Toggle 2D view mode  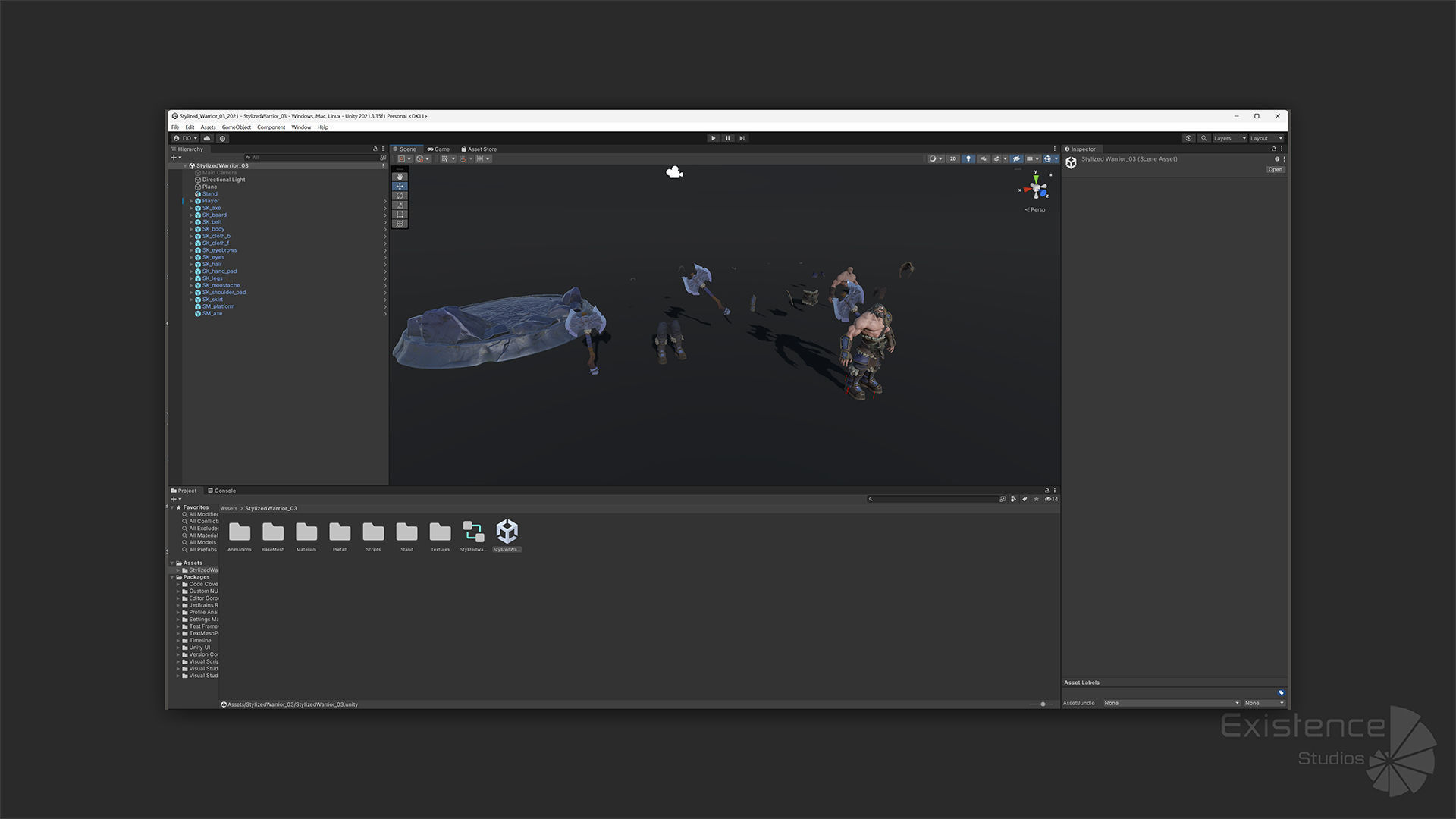pos(953,158)
